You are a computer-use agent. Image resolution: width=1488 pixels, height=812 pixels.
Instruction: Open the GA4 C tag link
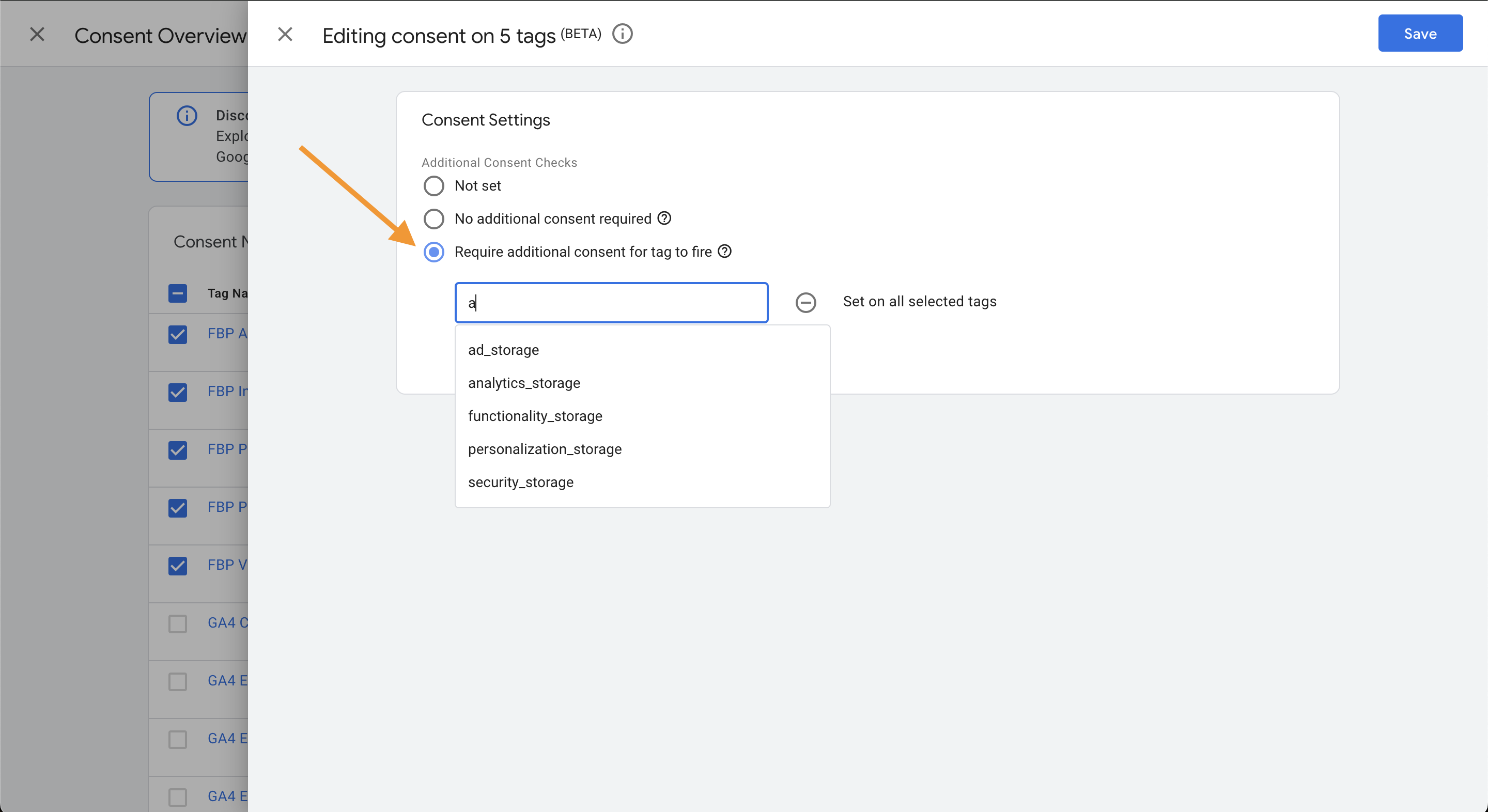pos(227,622)
